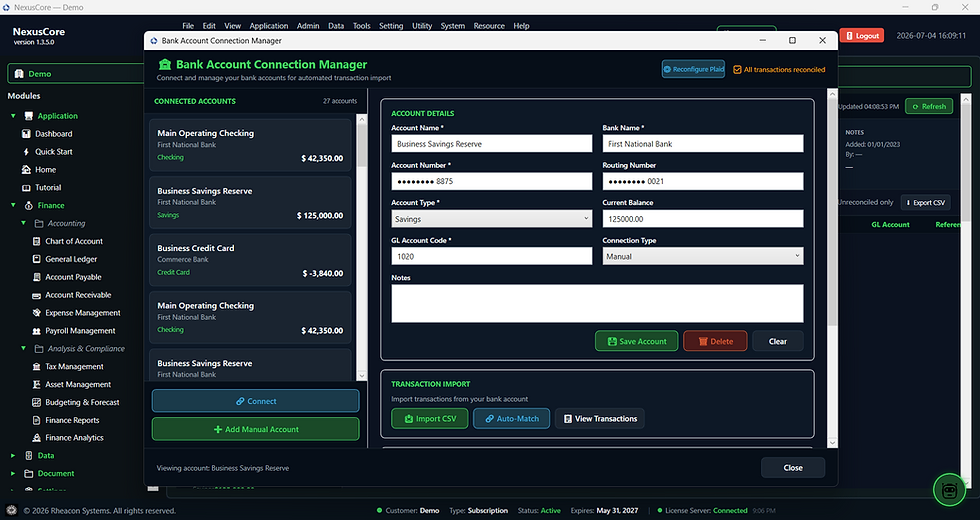Click the Payroll Management icon
The height and width of the screenshot is (520, 980).
point(36,331)
